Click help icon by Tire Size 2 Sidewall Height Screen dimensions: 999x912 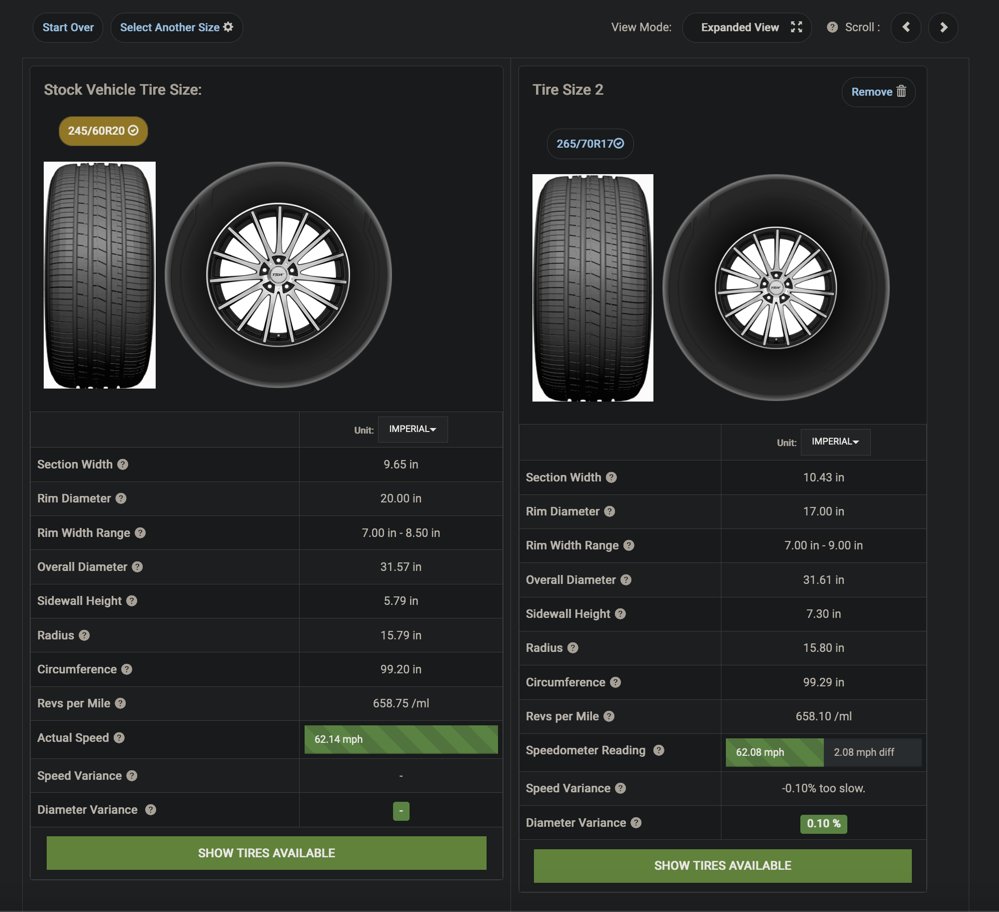click(621, 614)
